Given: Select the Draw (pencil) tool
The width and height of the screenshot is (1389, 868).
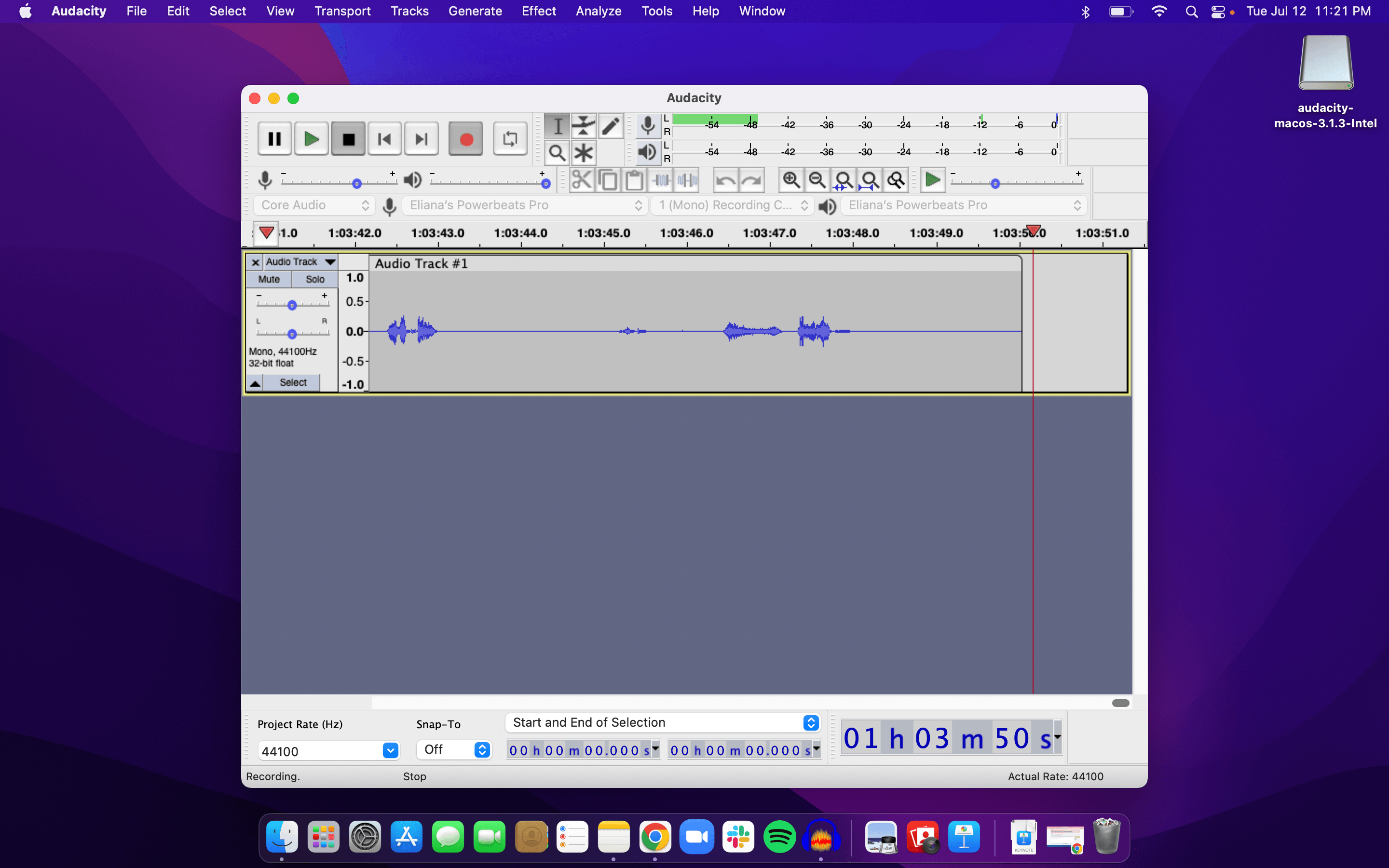Looking at the screenshot, I should tap(611, 126).
